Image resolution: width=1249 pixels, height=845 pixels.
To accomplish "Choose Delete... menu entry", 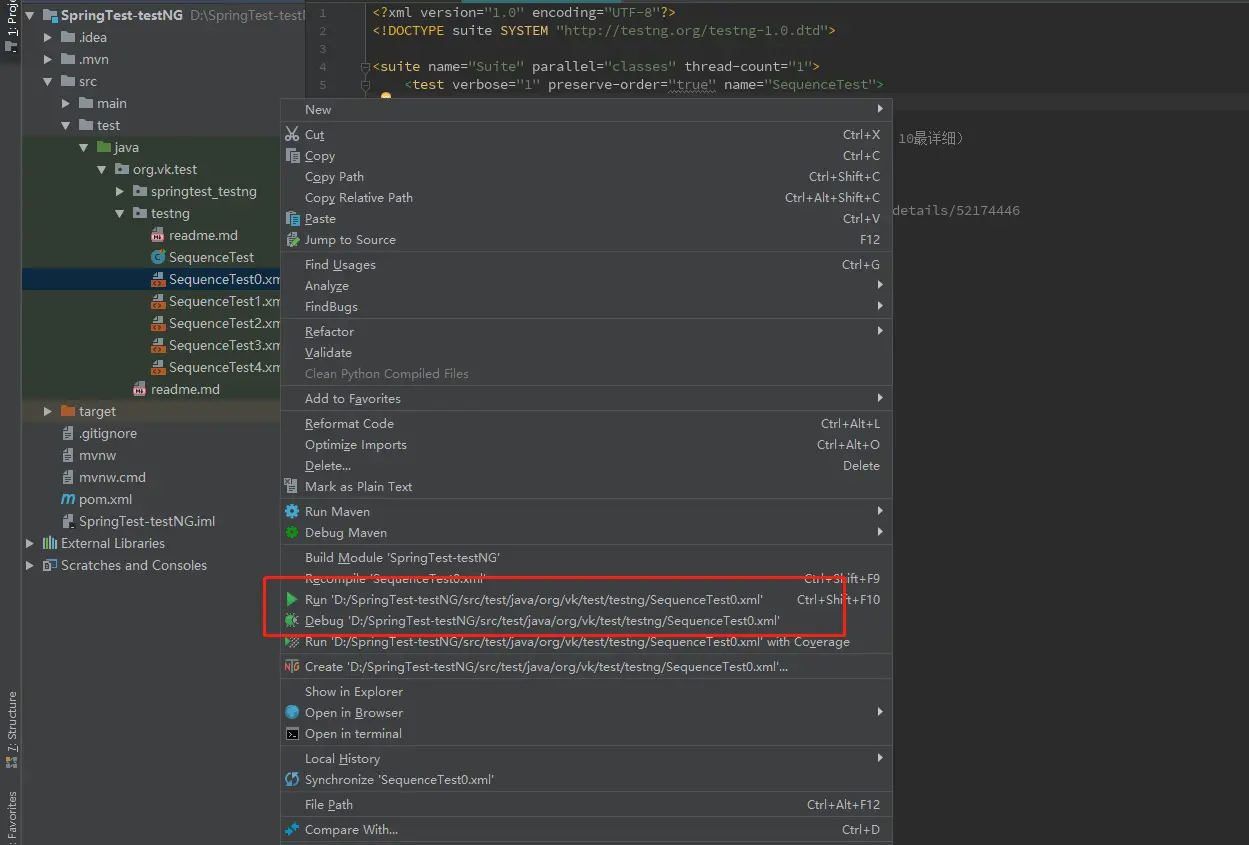I will pyautogui.click(x=586, y=465).
